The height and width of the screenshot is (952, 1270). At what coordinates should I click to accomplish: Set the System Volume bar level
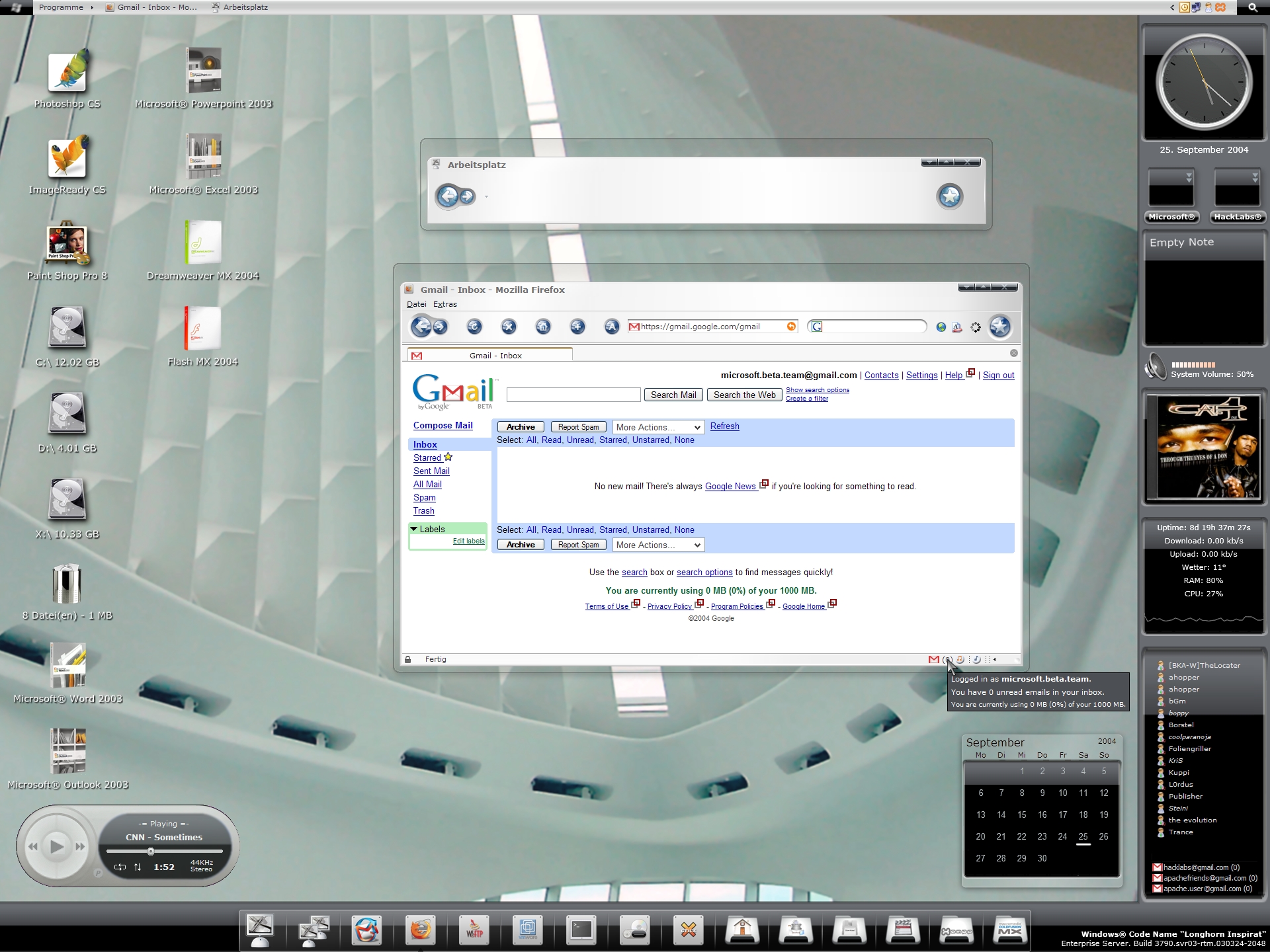pyautogui.click(x=1193, y=364)
